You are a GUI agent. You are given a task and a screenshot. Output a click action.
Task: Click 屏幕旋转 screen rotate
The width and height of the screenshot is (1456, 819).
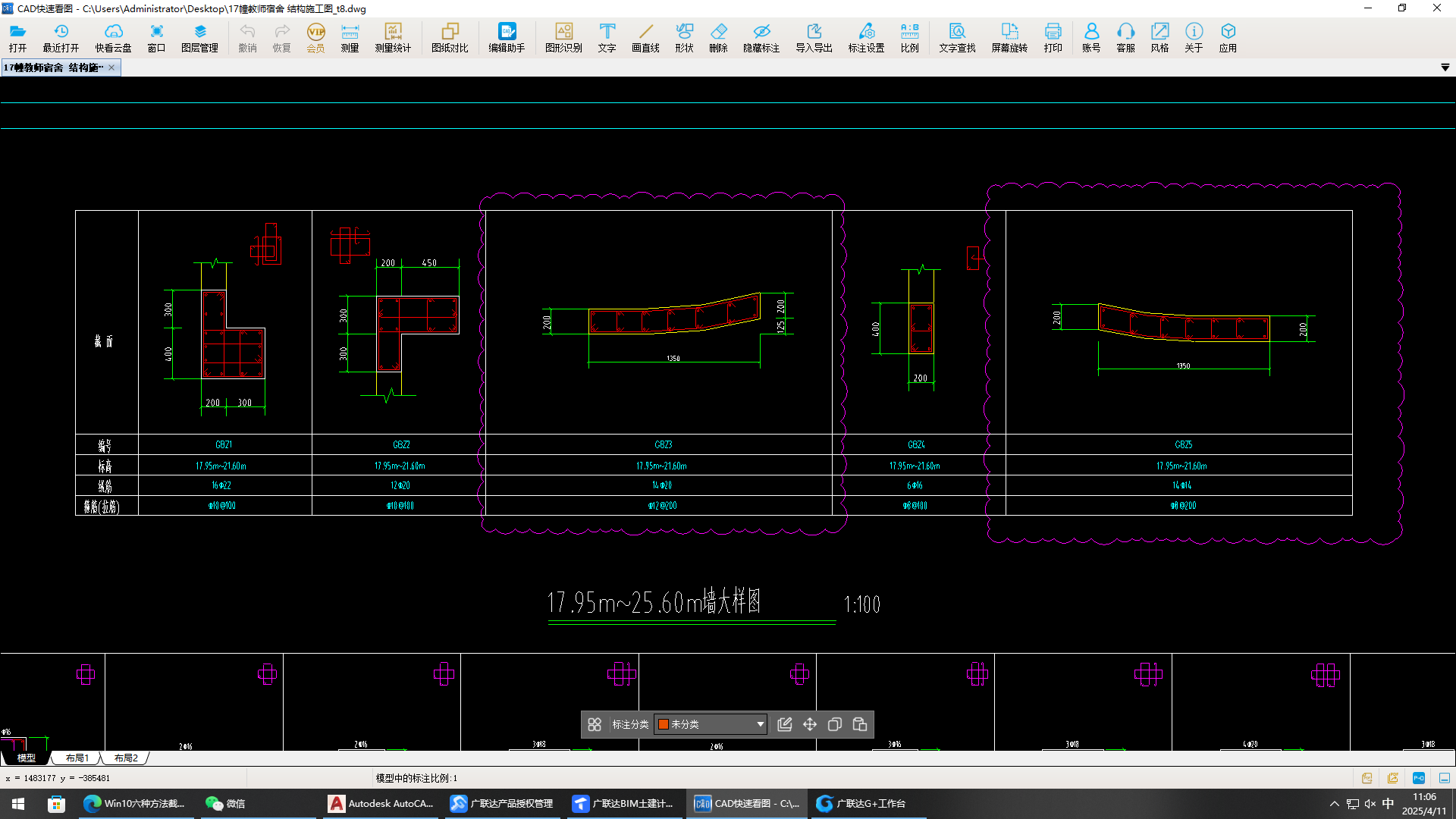(1009, 37)
